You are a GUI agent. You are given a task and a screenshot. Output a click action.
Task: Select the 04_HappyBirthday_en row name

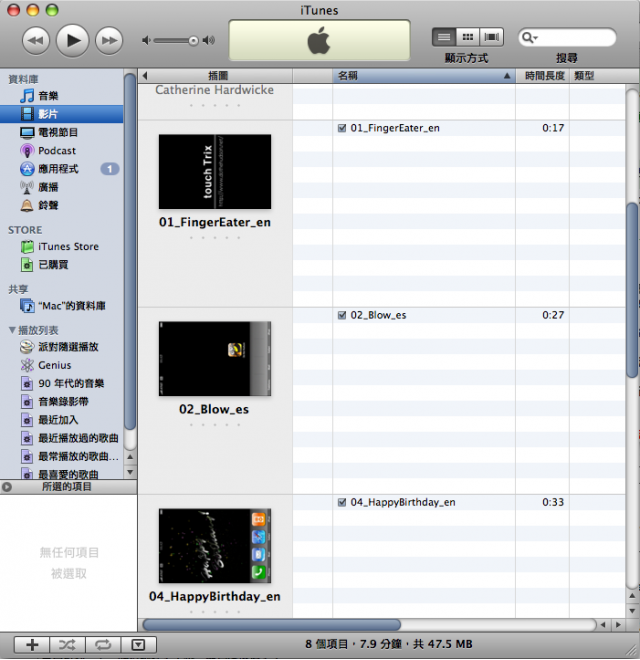tap(403, 502)
